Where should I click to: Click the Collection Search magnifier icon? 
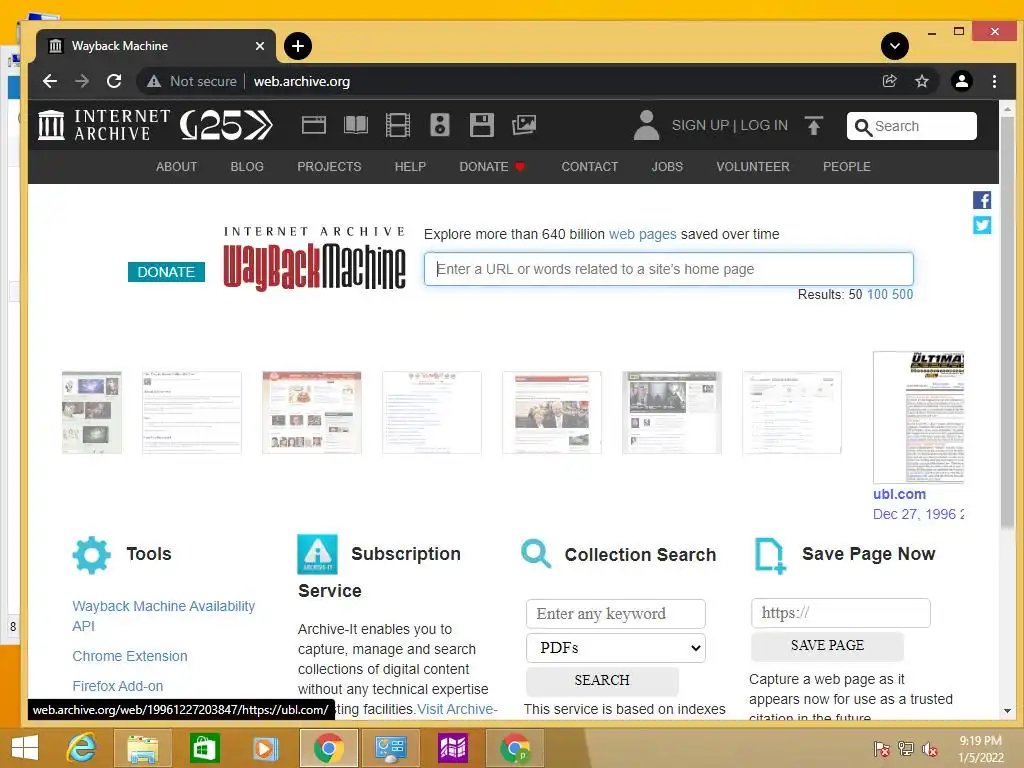pos(536,554)
